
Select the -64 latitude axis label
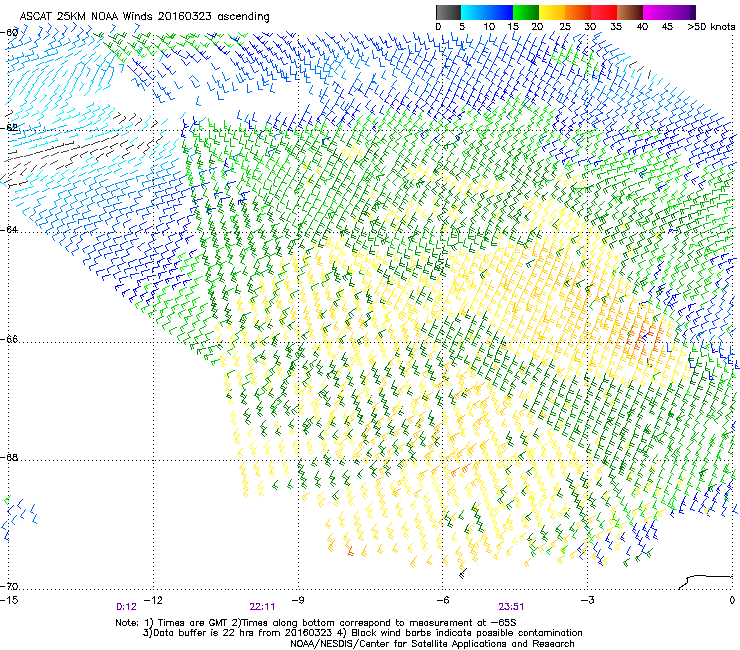pyautogui.click(x=10, y=229)
